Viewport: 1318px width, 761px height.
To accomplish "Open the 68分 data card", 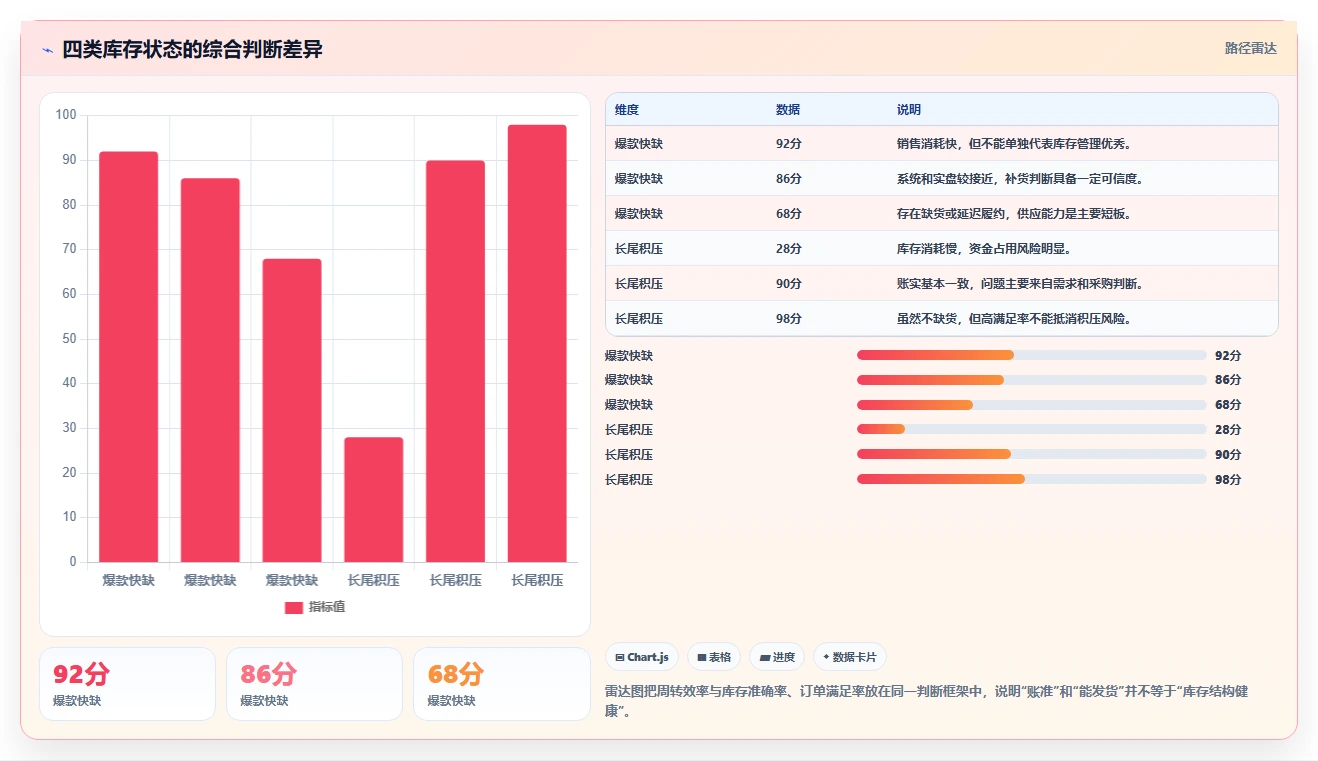I will coord(501,684).
